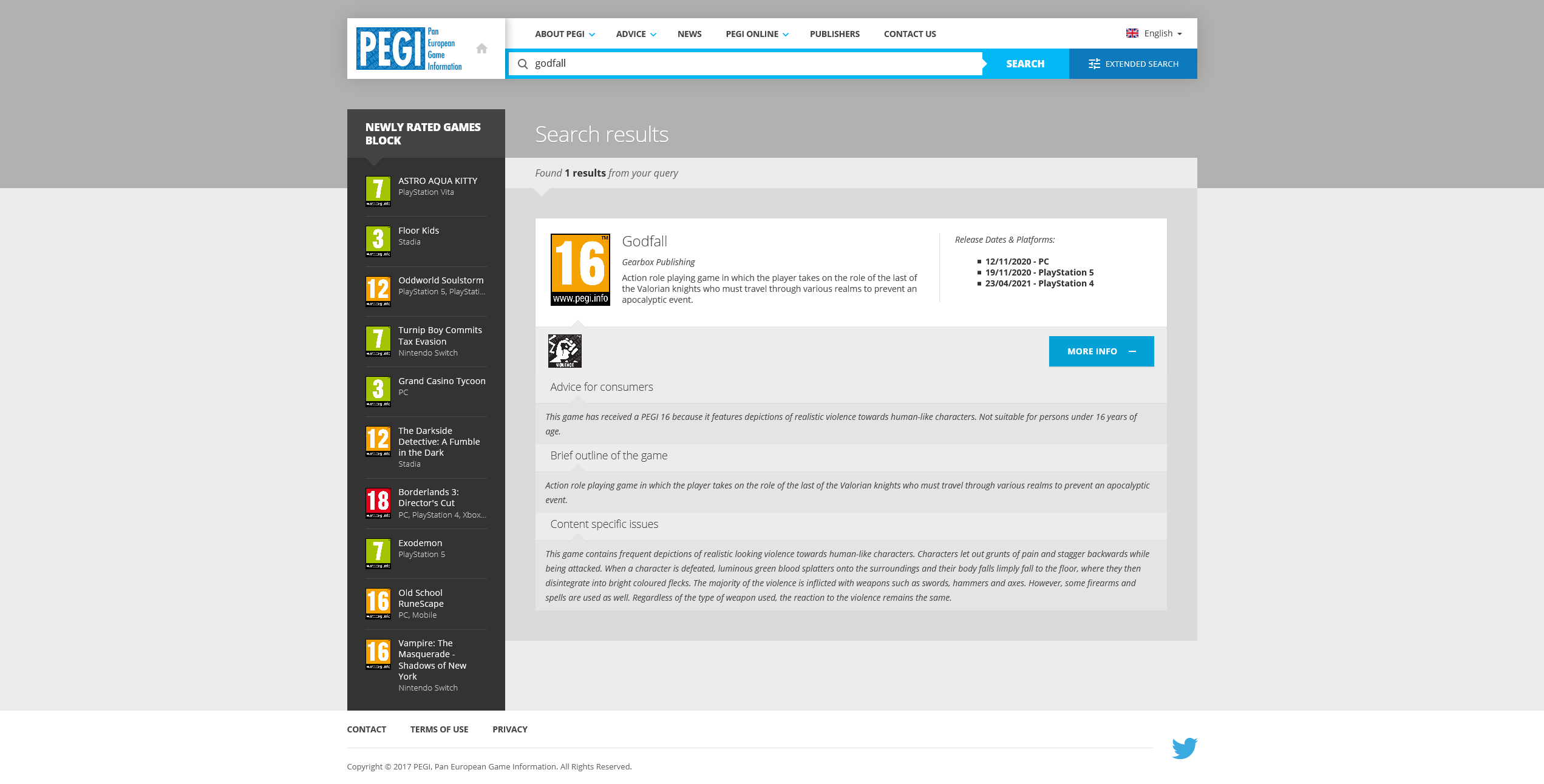The width and height of the screenshot is (1544, 784).
Task: Expand the About PEGI menu
Action: [x=565, y=34]
